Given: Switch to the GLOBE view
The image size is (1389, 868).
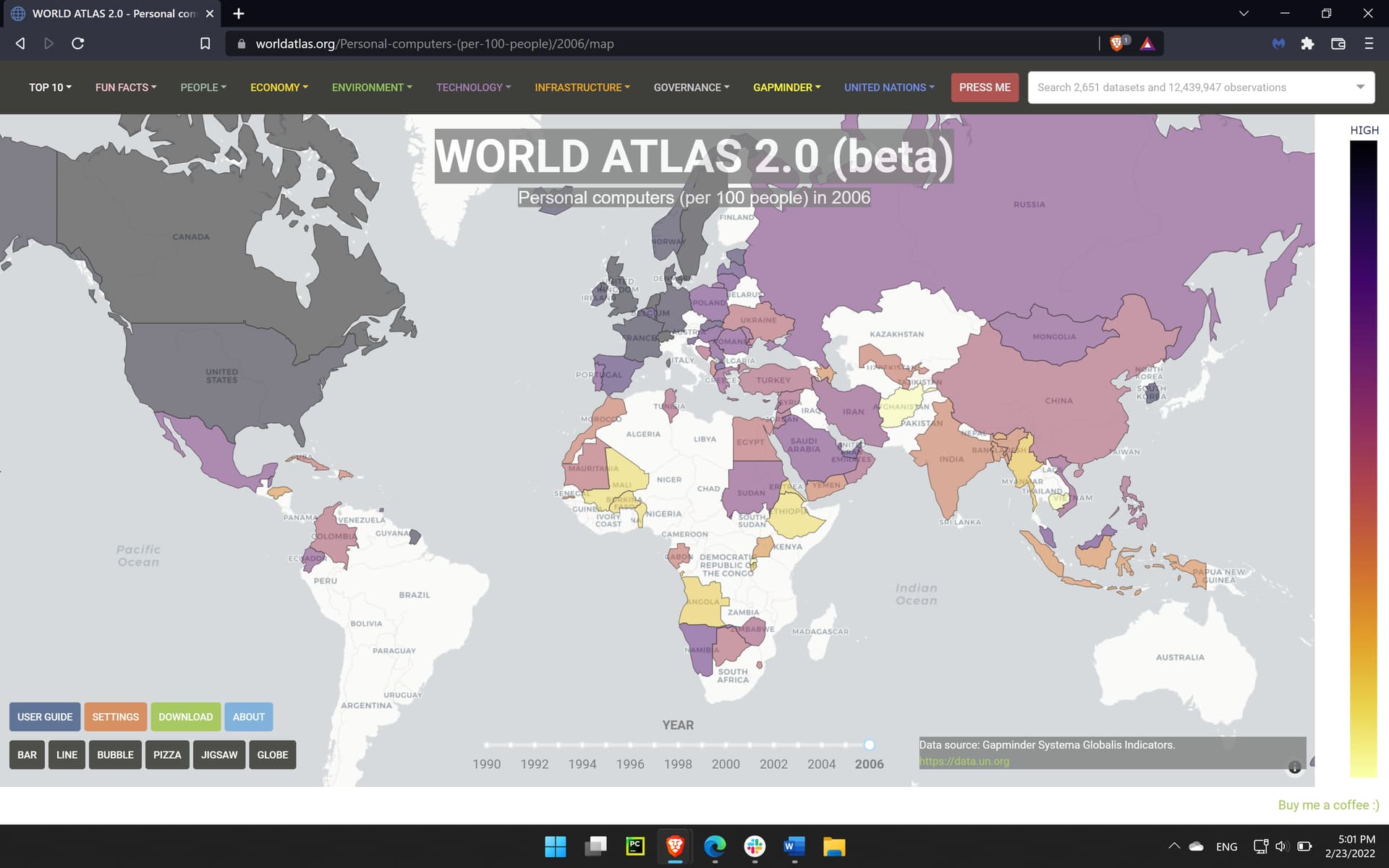Looking at the screenshot, I should coord(272,754).
